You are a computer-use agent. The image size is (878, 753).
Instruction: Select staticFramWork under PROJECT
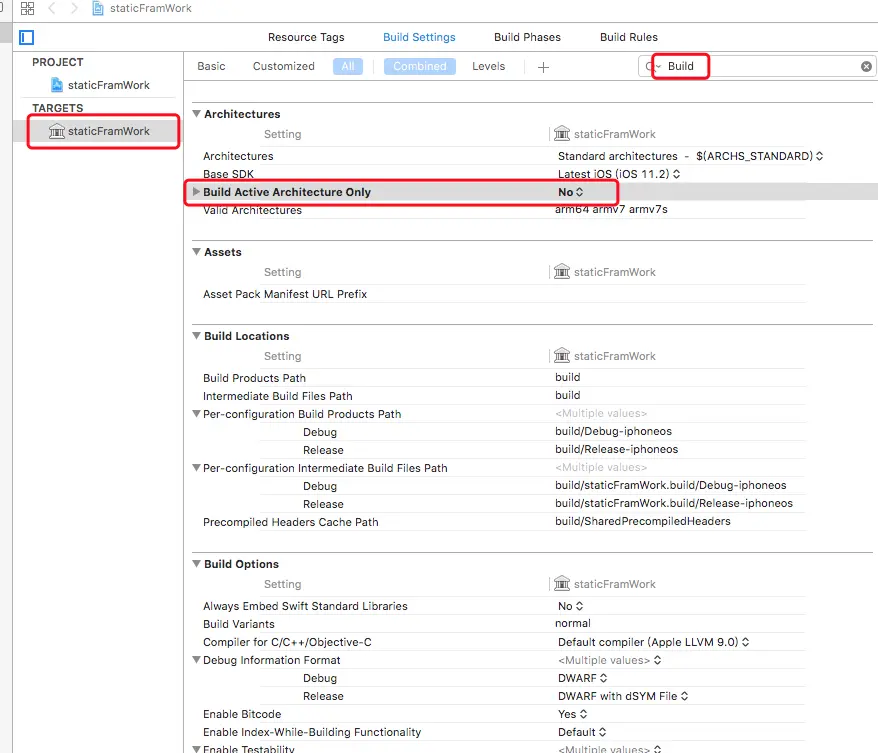tap(109, 85)
